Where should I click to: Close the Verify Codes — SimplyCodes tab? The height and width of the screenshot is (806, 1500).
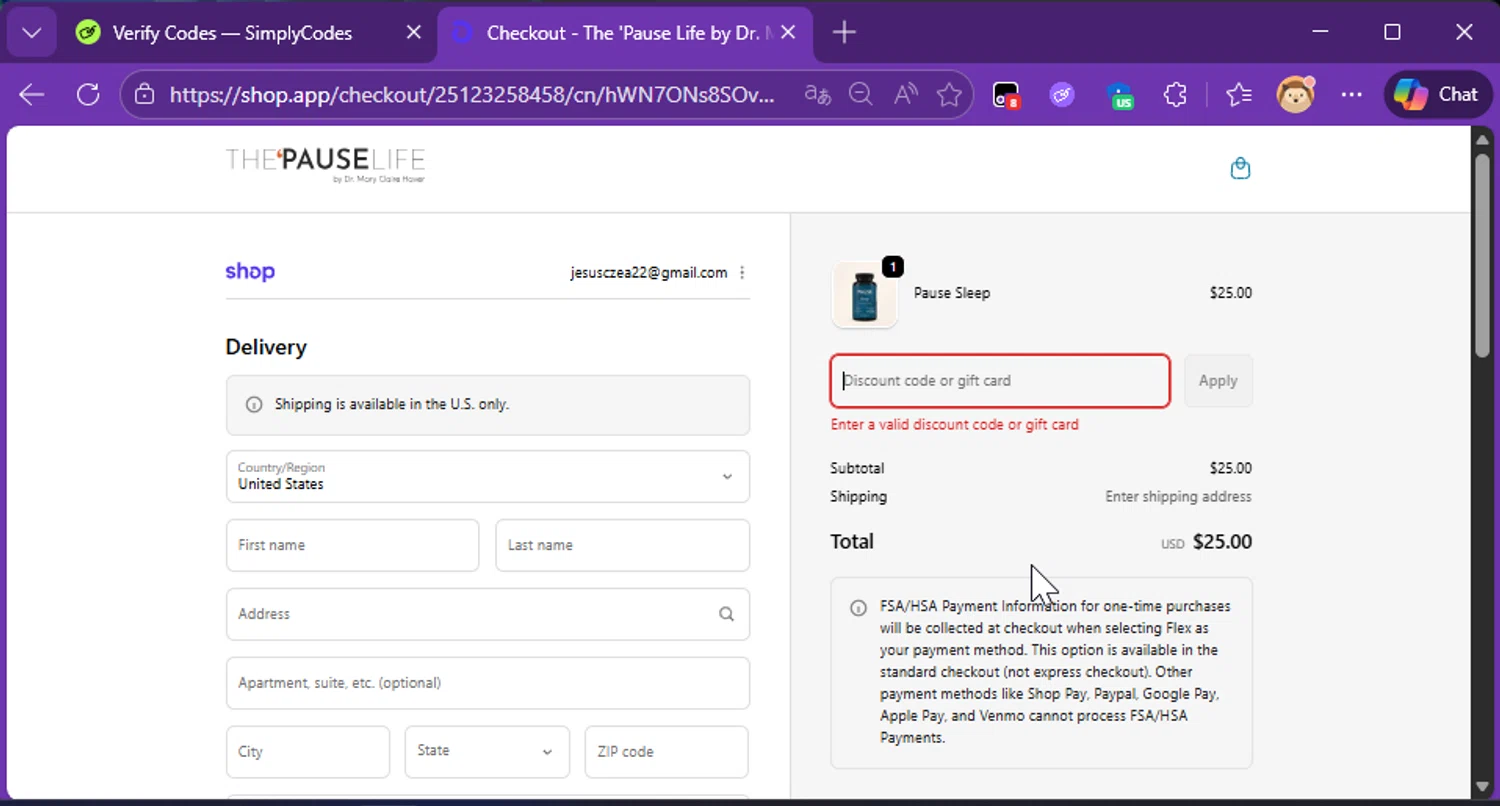[x=413, y=33]
